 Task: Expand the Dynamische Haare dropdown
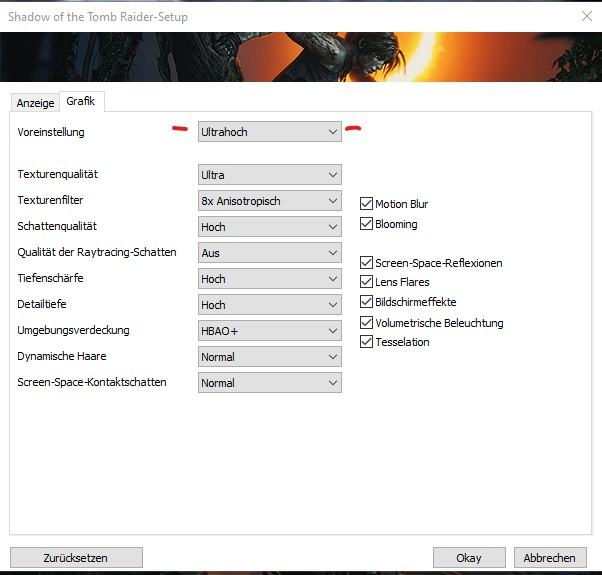[x=270, y=357]
